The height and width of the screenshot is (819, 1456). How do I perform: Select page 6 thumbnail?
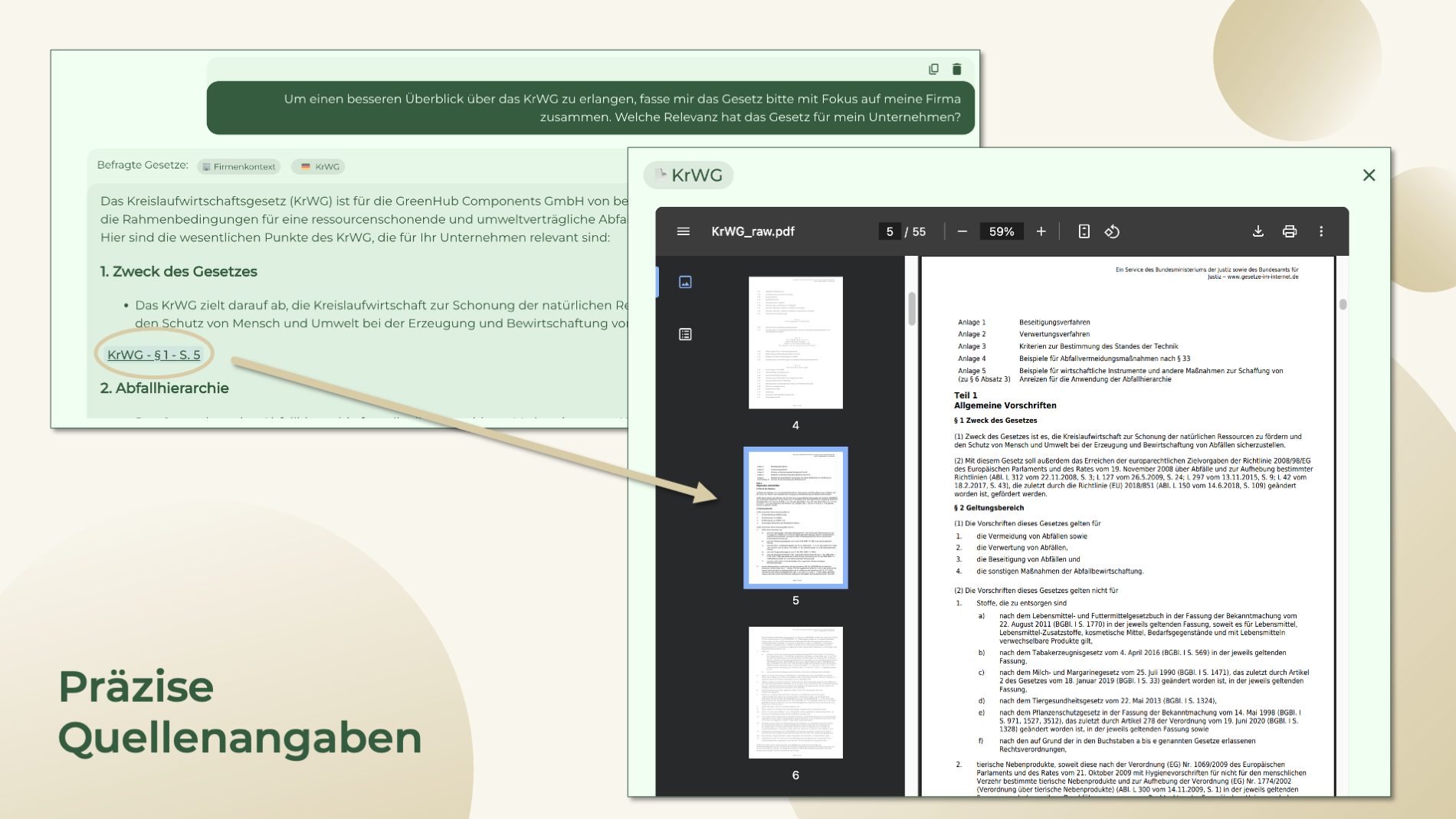(795, 693)
